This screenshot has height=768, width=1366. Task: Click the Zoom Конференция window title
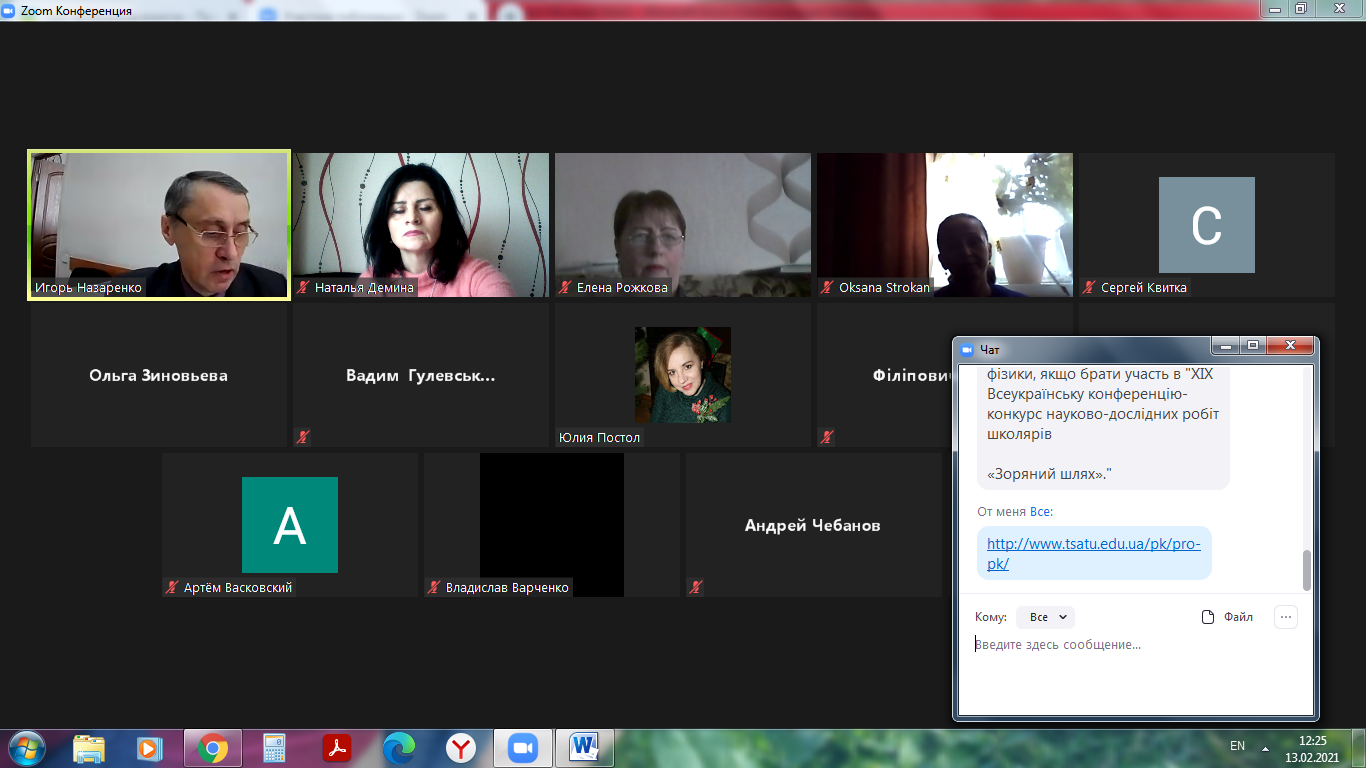[x=75, y=10]
